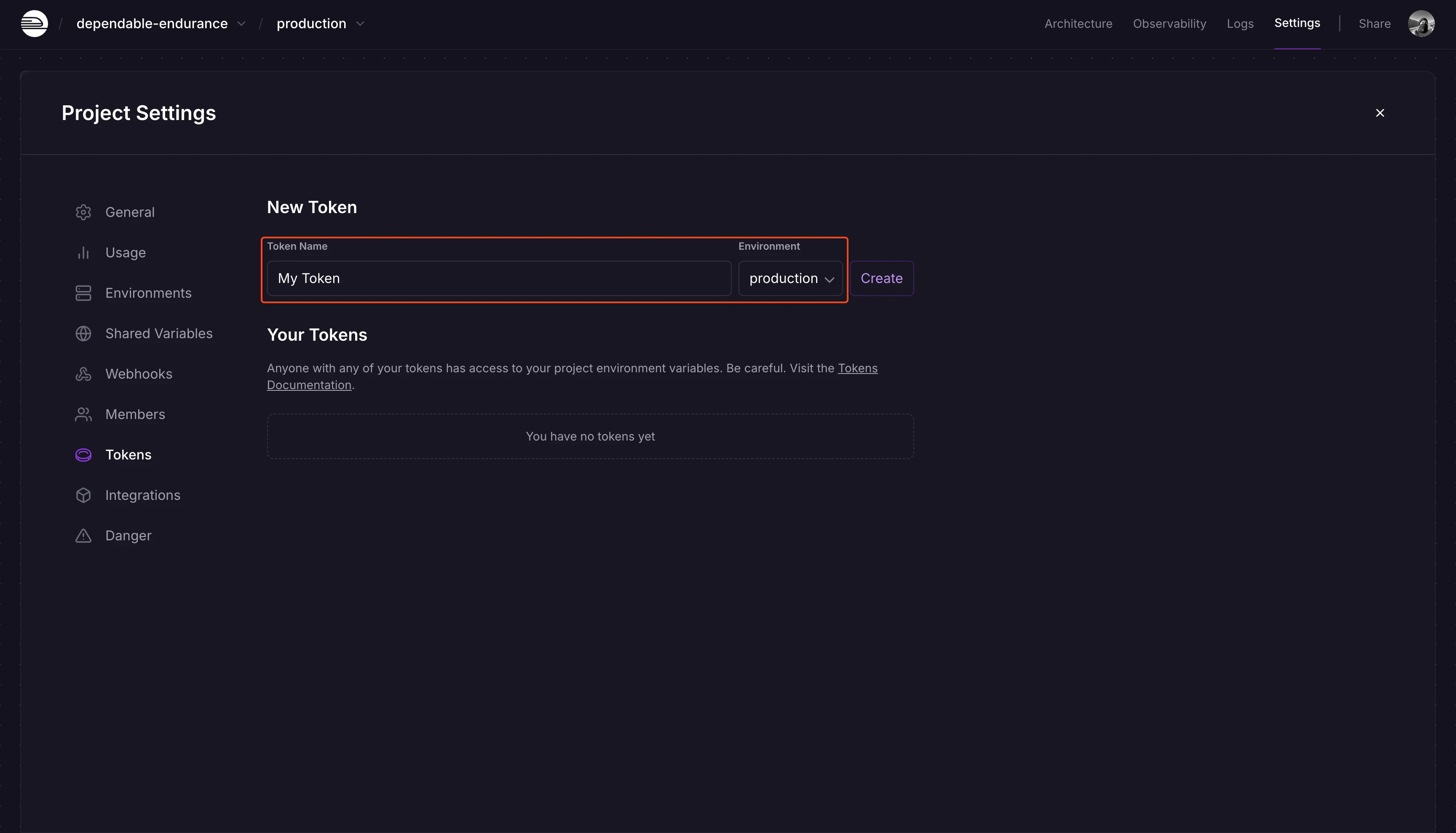The image size is (1456, 833).
Task: Click the 'You have no tokens yet' text
Action: point(590,437)
